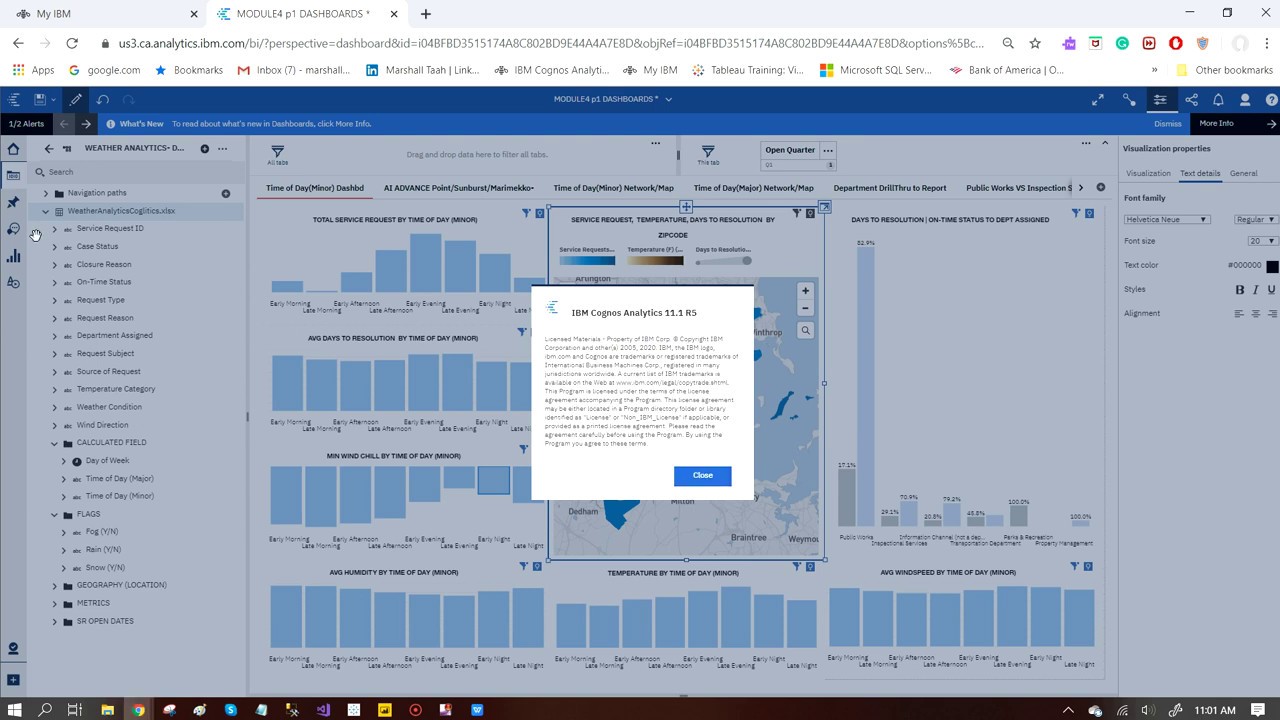The width and height of the screenshot is (1280, 720).
Task: Toggle the Properties panel icon
Action: (x=1160, y=99)
